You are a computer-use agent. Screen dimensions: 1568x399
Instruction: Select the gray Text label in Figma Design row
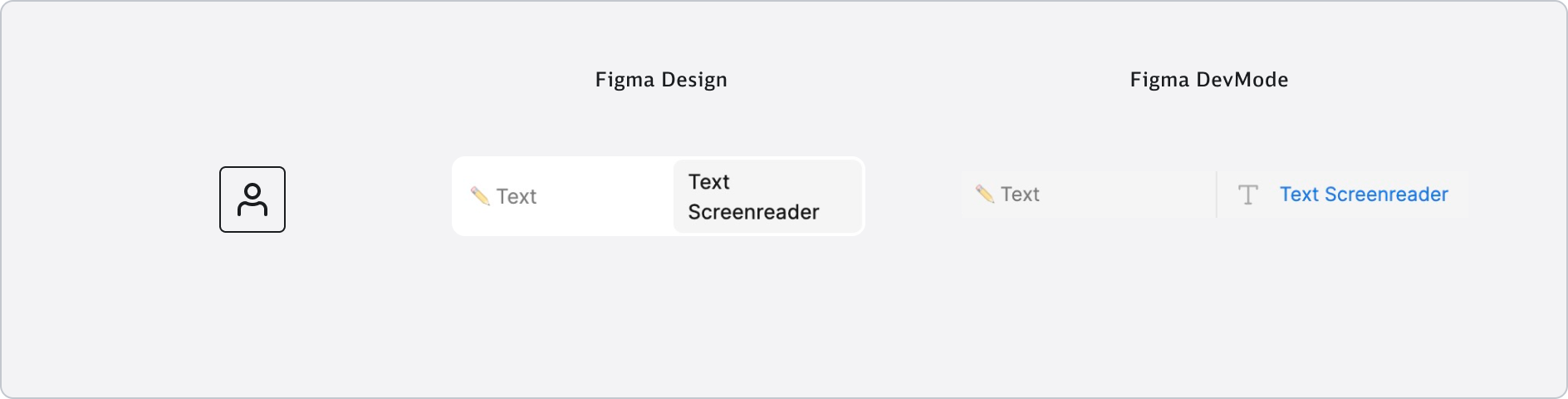point(517,196)
